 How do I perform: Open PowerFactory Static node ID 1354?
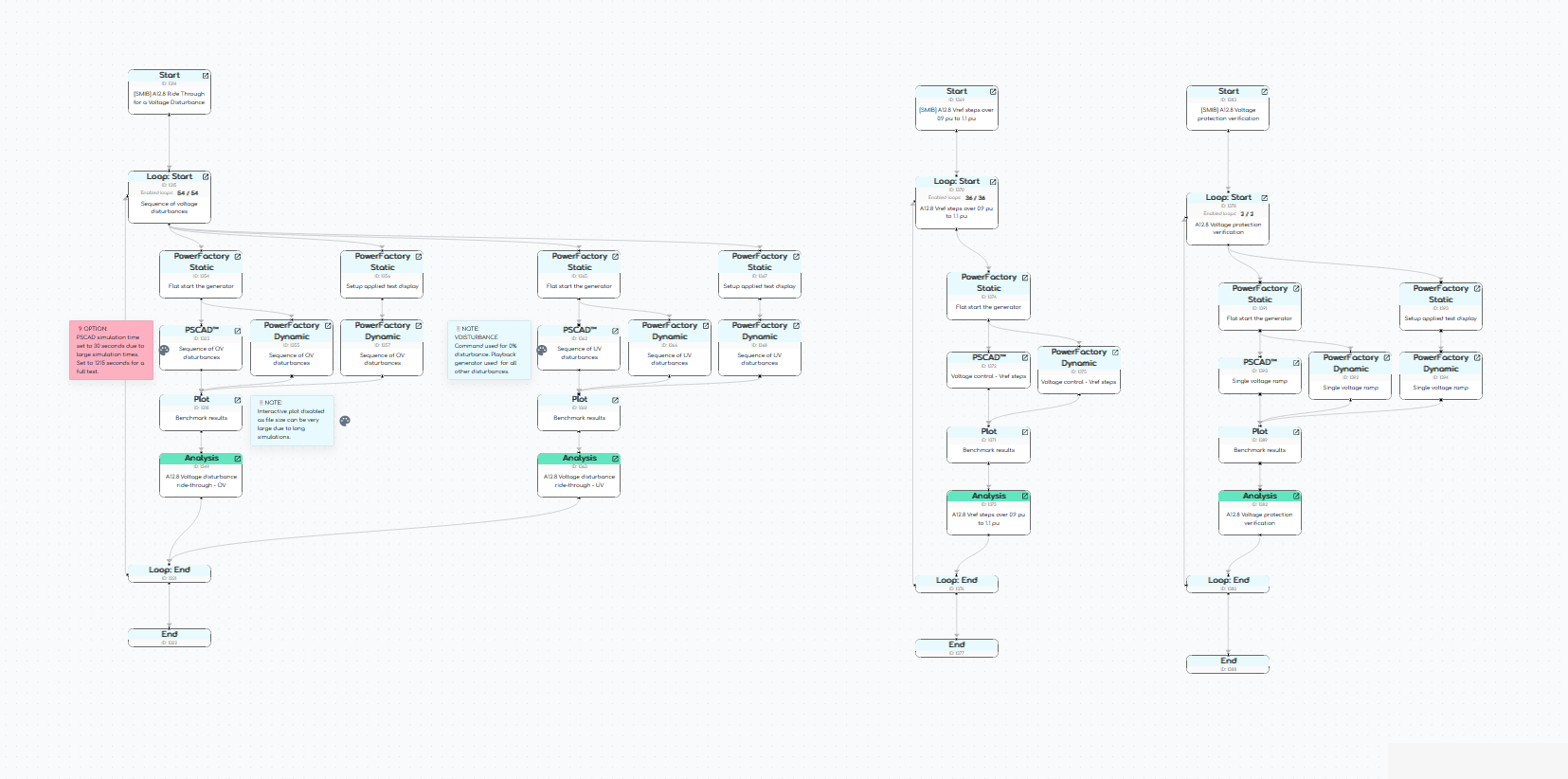pos(238,257)
